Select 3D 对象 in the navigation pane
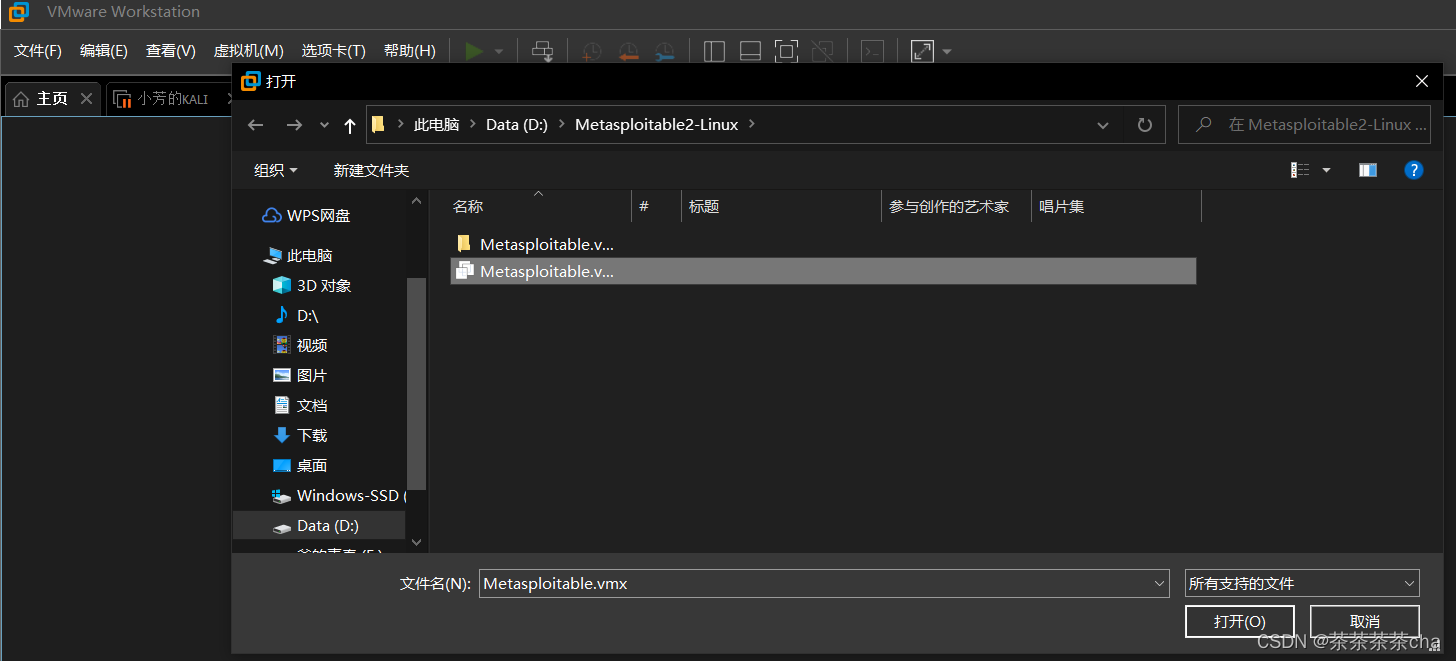This screenshot has width=1456, height=661. click(312, 285)
